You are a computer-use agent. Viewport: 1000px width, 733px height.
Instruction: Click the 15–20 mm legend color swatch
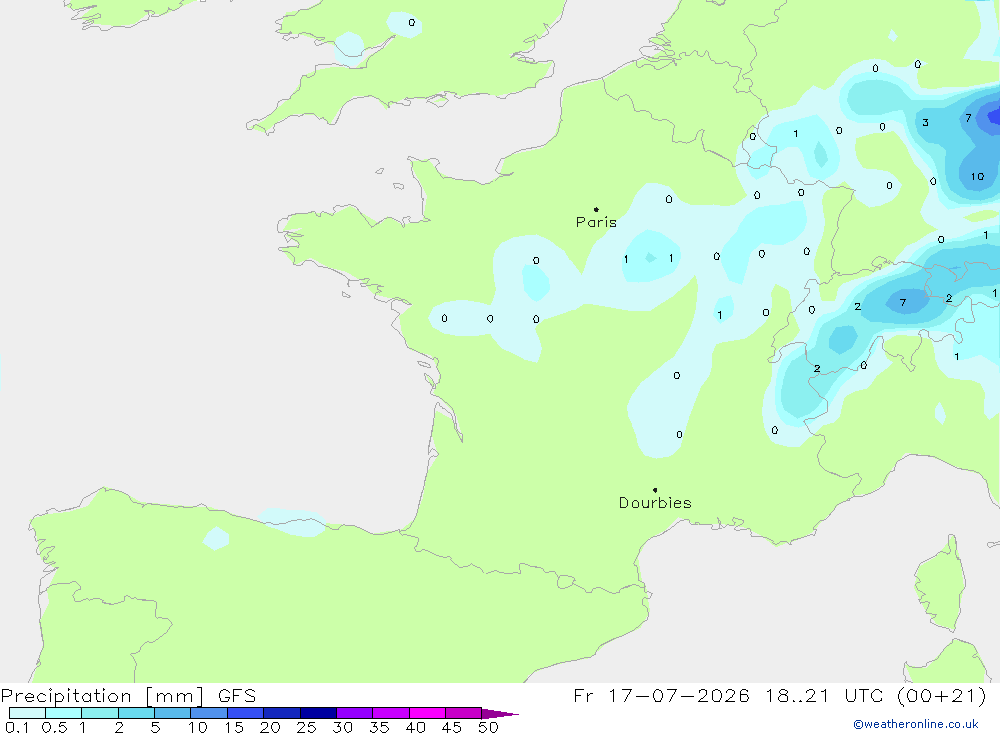pos(246,713)
